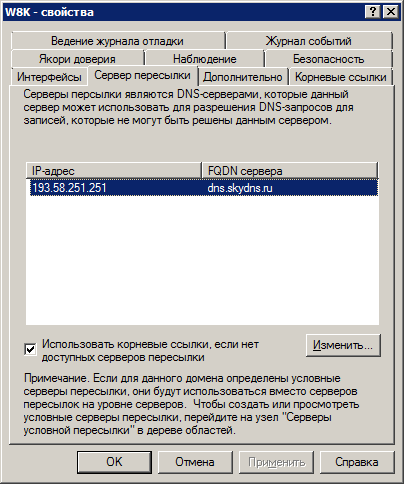This screenshot has width=404, height=484.
Task: Open the Якори доверия tab
Action: point(77,59)
